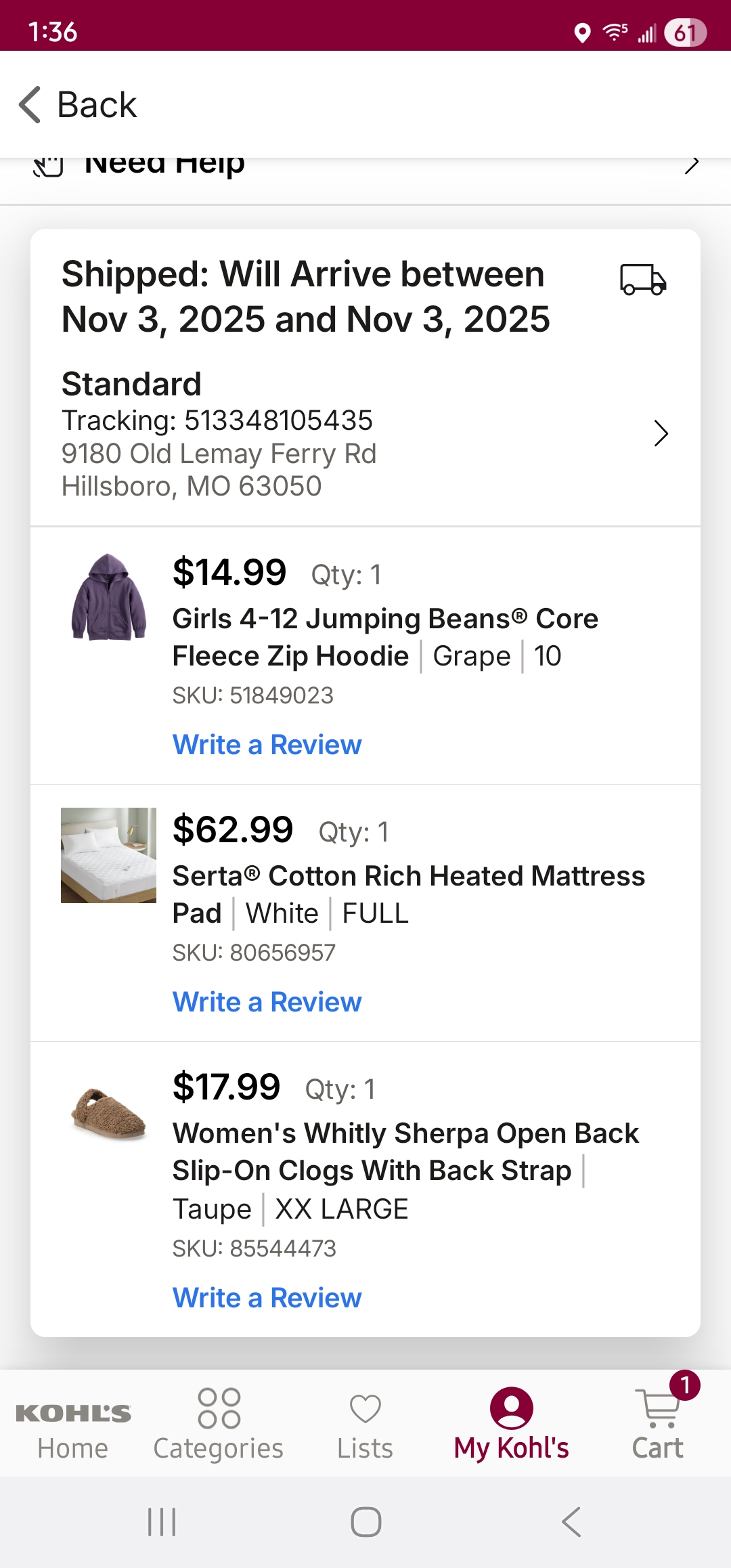731x1568 pixels.
Task: Expand tracking details chevron arrow
Action: [661, 433]
